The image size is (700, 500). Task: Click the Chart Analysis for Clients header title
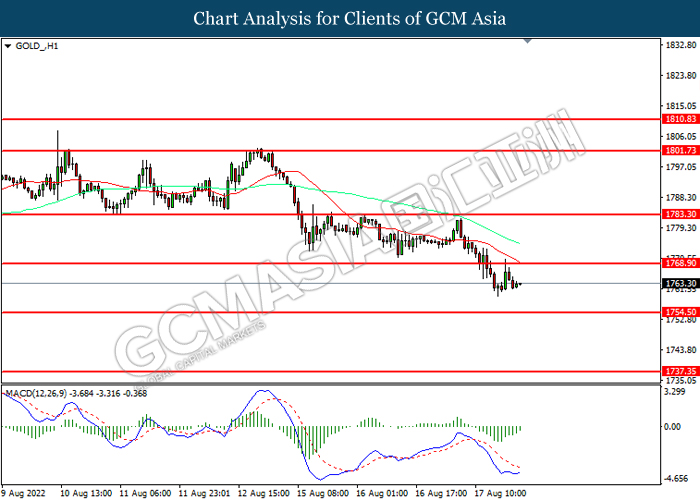coord(350,18)
